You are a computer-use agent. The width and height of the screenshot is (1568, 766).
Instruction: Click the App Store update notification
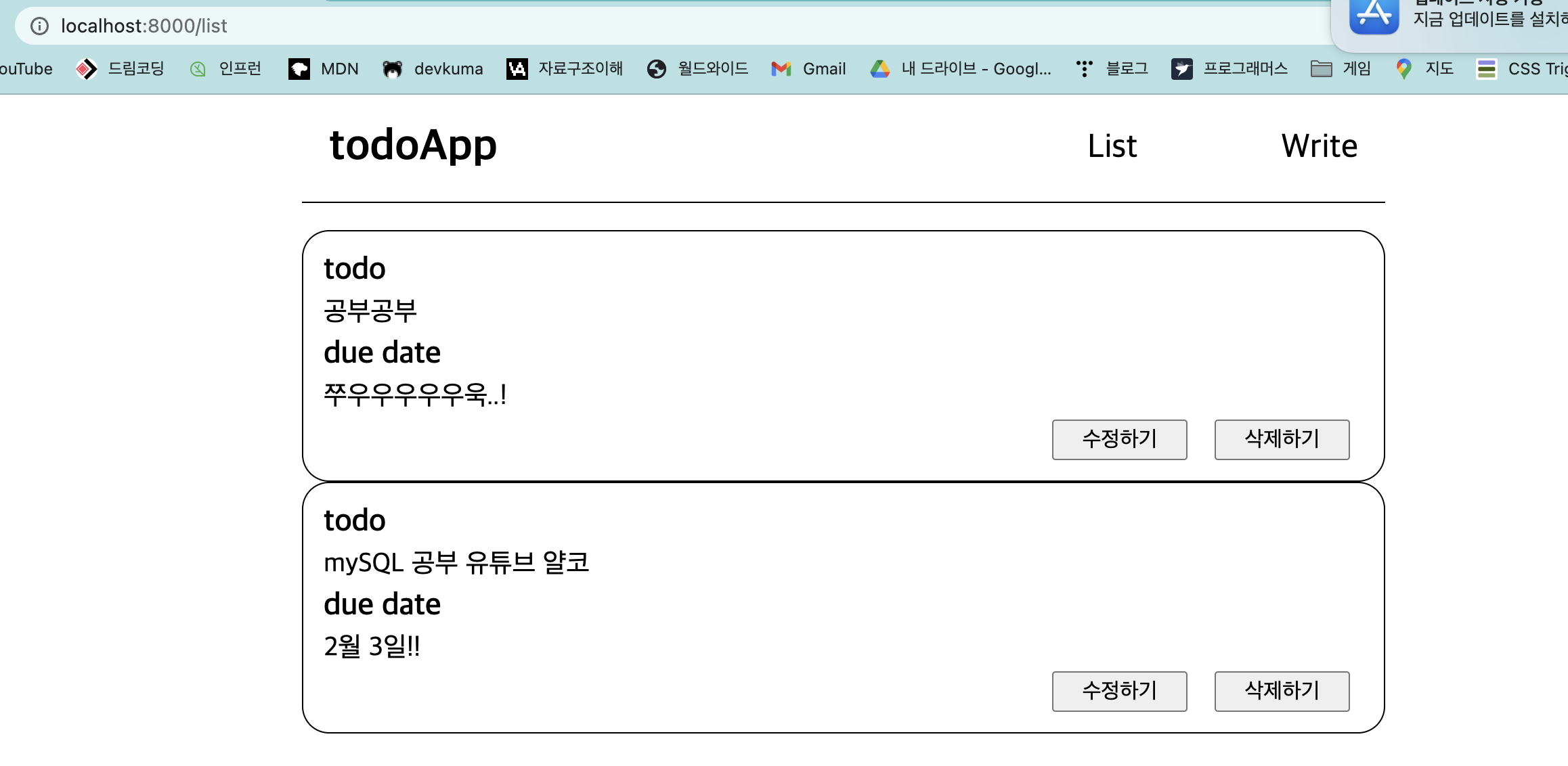pyautogui.click(x=1456, y=20)
